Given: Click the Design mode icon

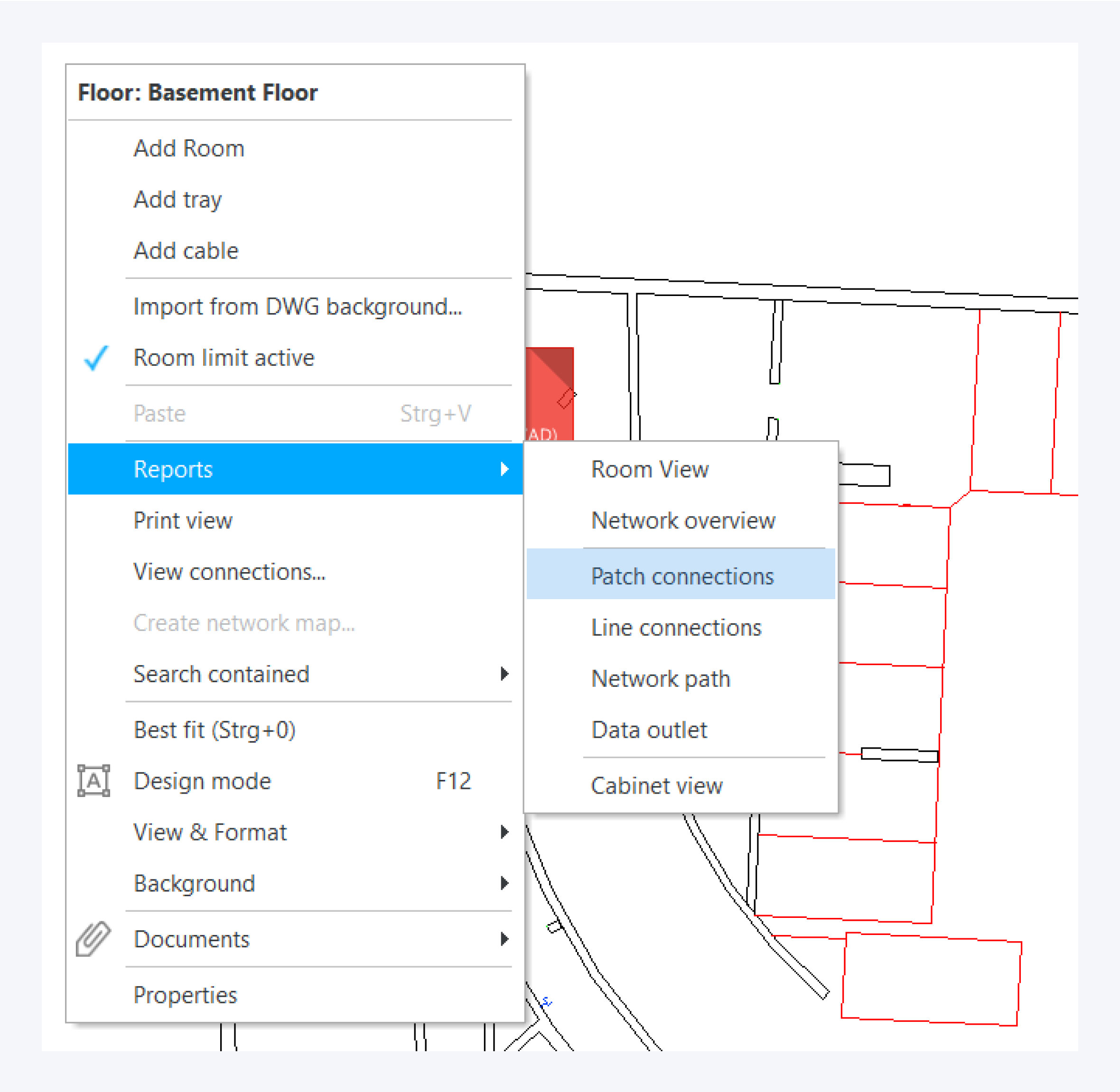Looking at the screenshot, I should click(x=93, y=780).
